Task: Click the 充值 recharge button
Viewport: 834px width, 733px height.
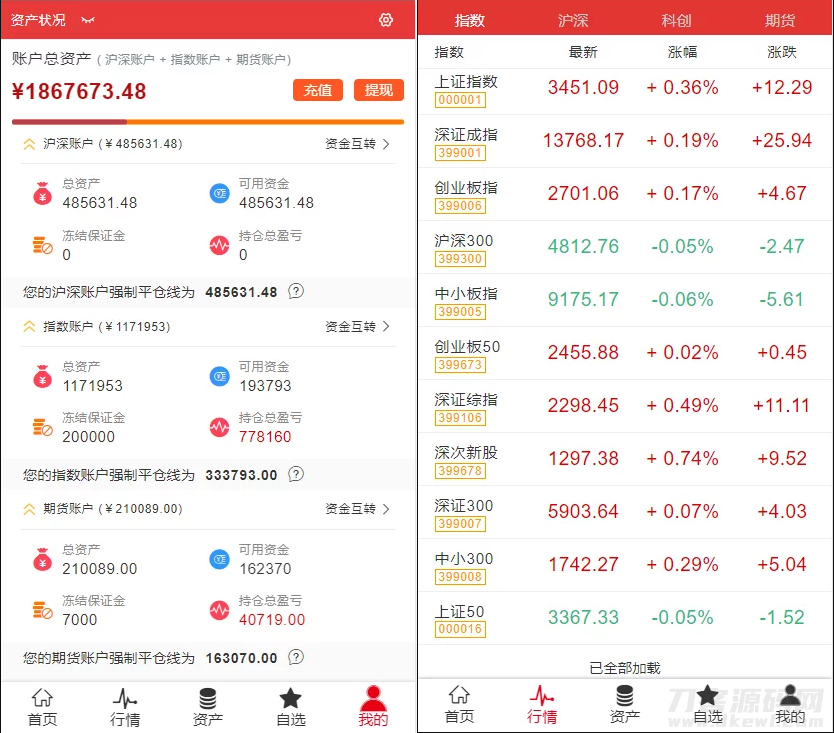Action: click(317, 89)
